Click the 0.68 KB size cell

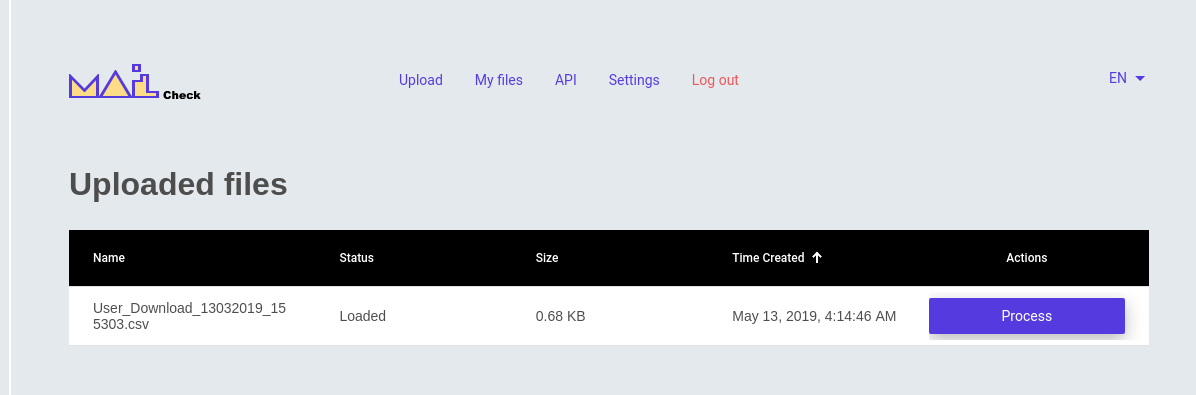[561, 316]
